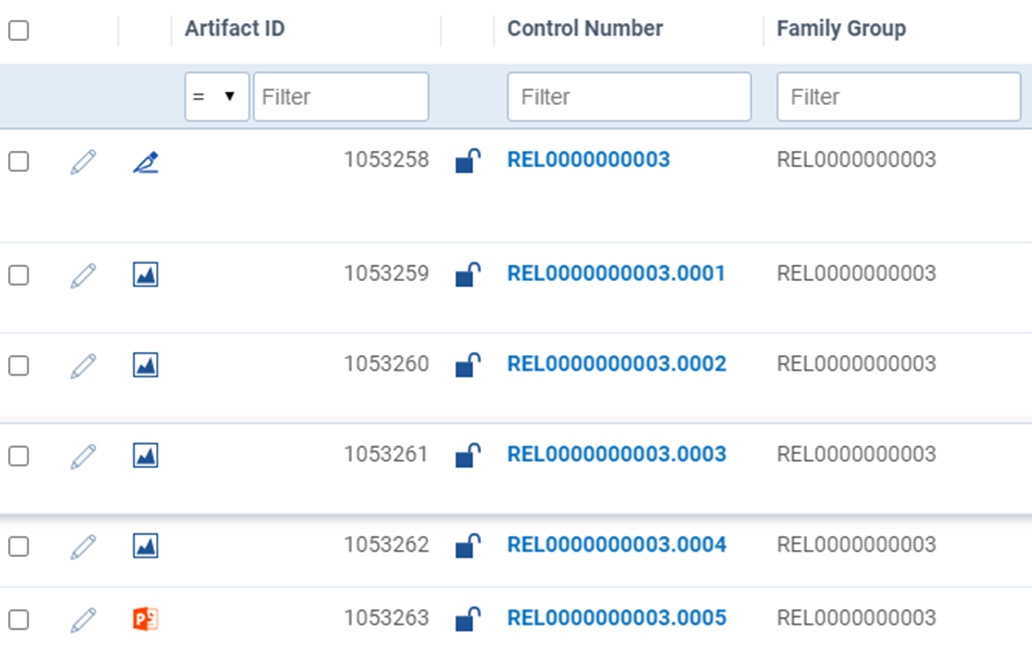Click Family Group cell in artifact 1053258 row
Screen dimensions: 1032x655
(856, 159)
